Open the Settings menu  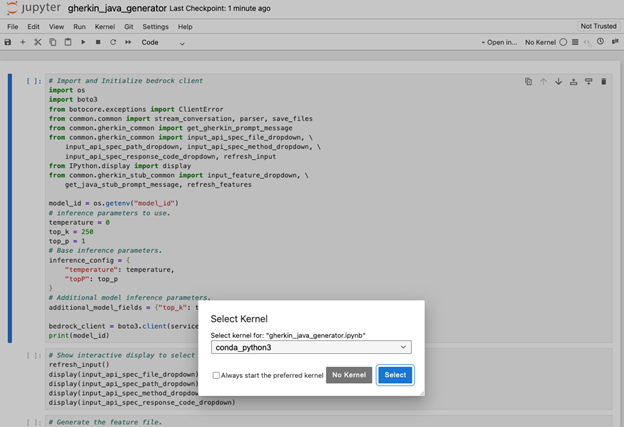click(x=155, y=26)
